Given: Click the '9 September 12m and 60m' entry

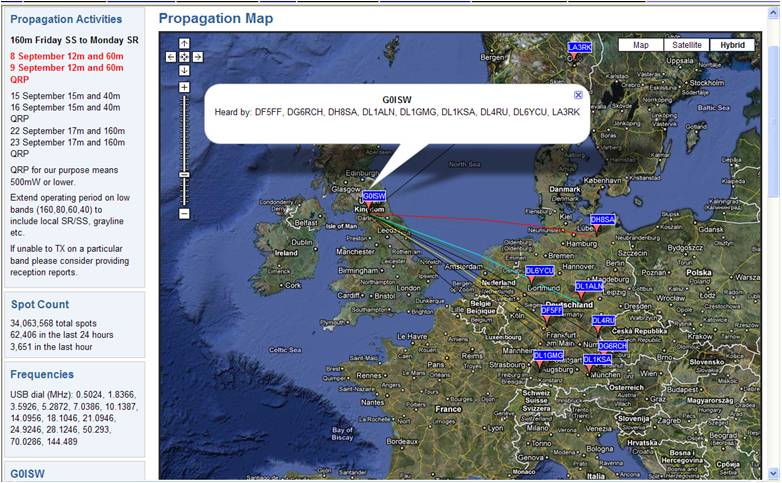Looking at the screenshot, I should 66,68.
